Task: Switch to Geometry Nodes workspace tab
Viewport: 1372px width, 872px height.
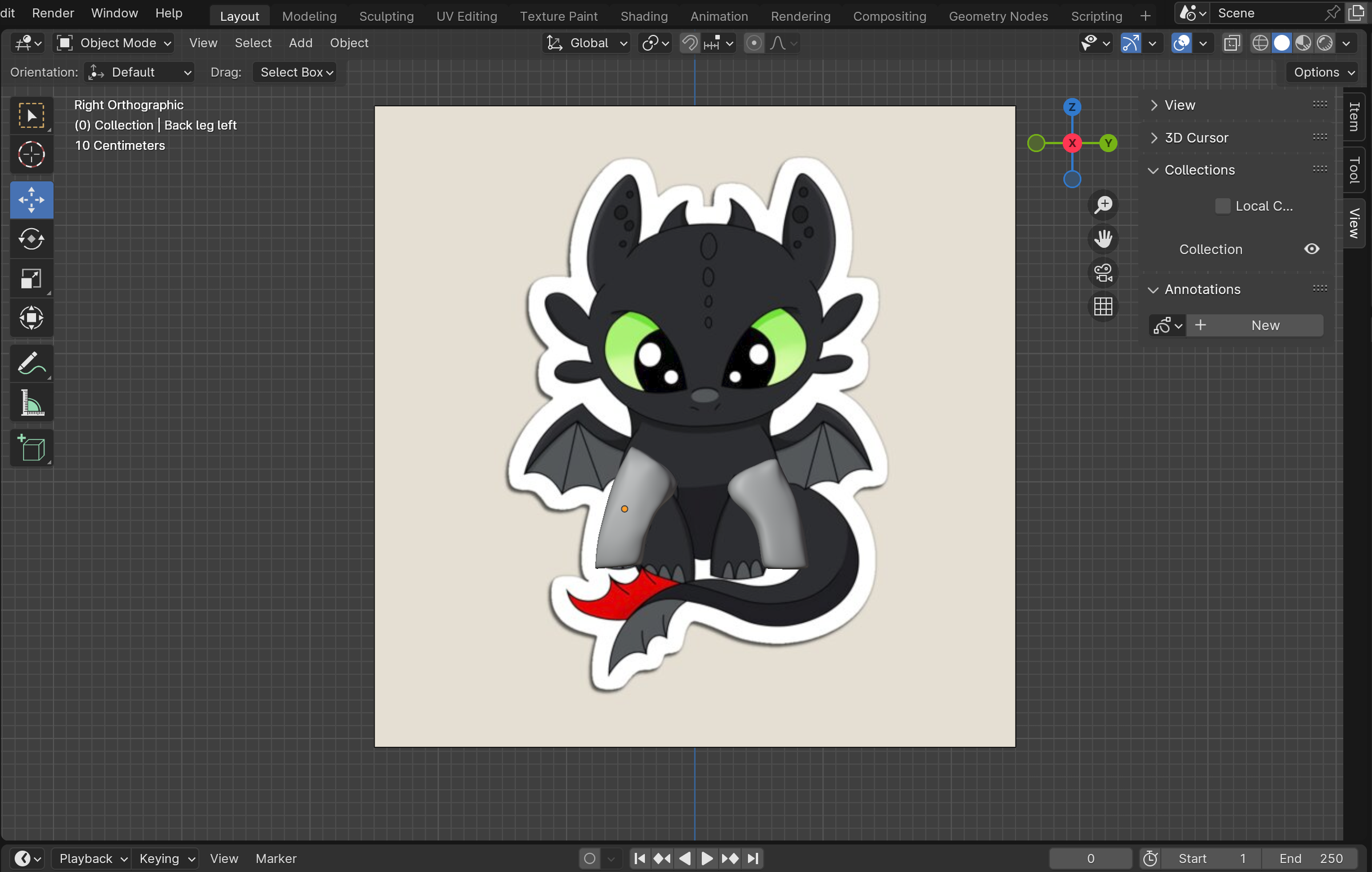Action: click(998, 16)
